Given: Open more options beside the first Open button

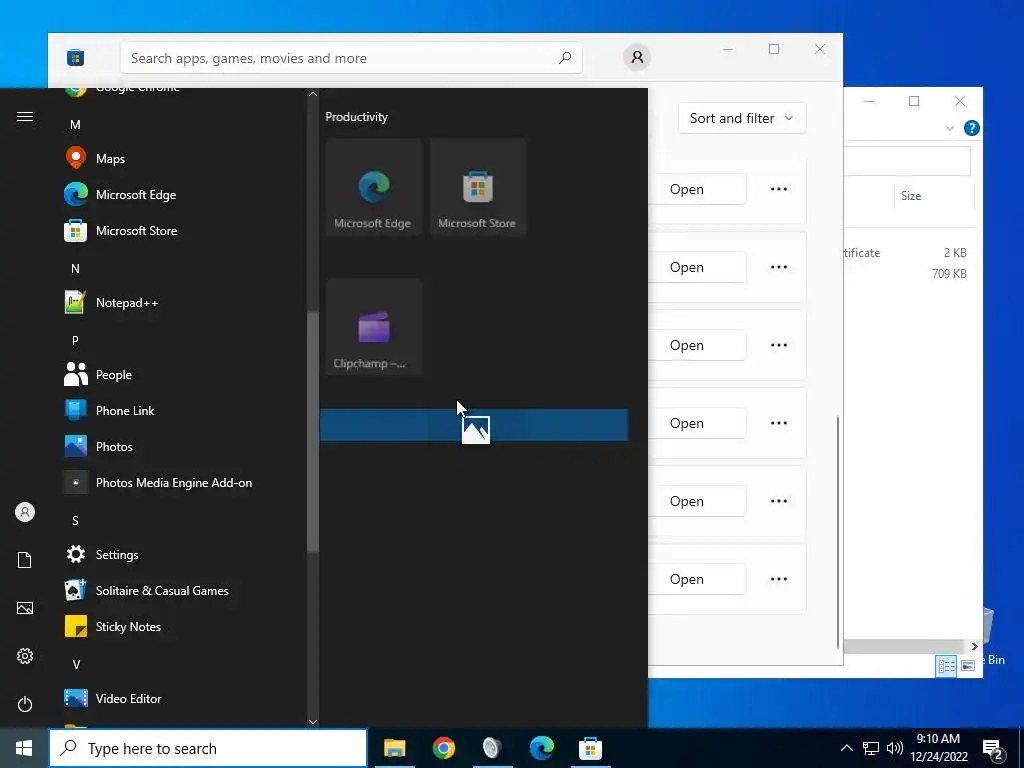Looking at the screenshot, I should [x=778, y=189].
